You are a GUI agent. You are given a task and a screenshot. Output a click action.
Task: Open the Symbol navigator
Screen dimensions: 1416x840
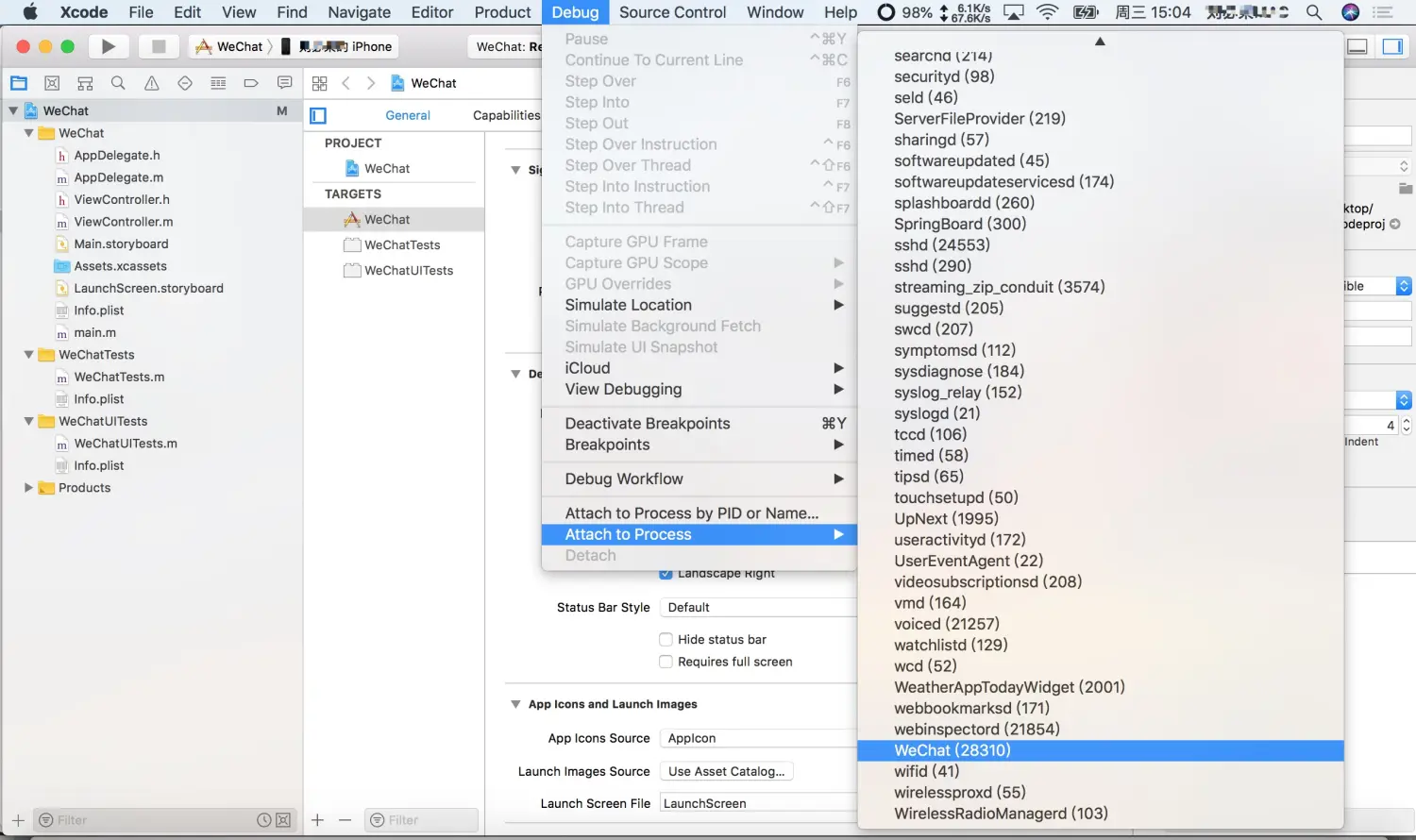coord(85,83)
